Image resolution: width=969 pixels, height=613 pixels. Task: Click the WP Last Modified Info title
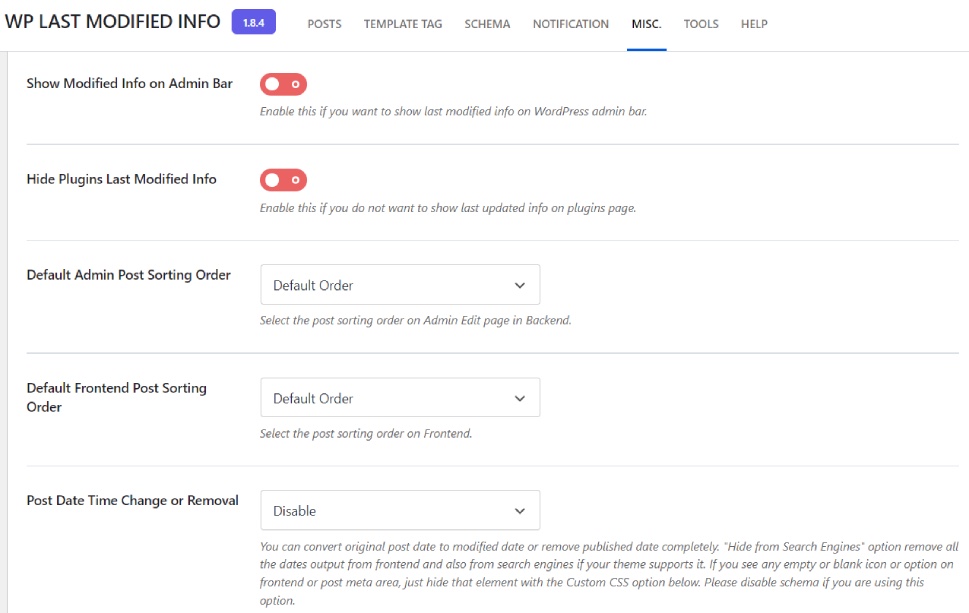coord(112,22)
